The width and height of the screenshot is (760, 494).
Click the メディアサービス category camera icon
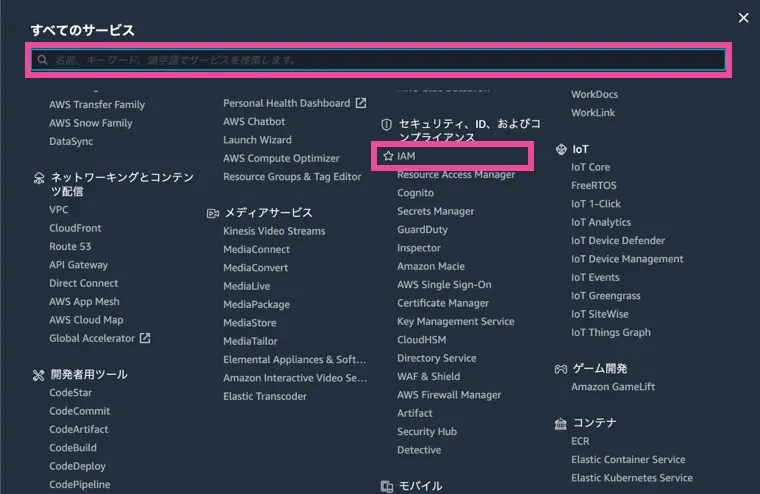tap(213, 213)
